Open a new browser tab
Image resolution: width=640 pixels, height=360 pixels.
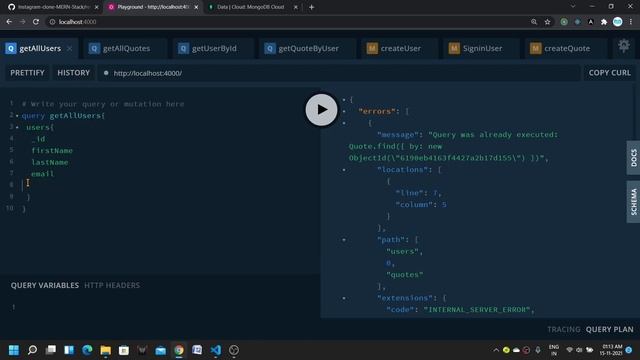[x=311, y=7]
